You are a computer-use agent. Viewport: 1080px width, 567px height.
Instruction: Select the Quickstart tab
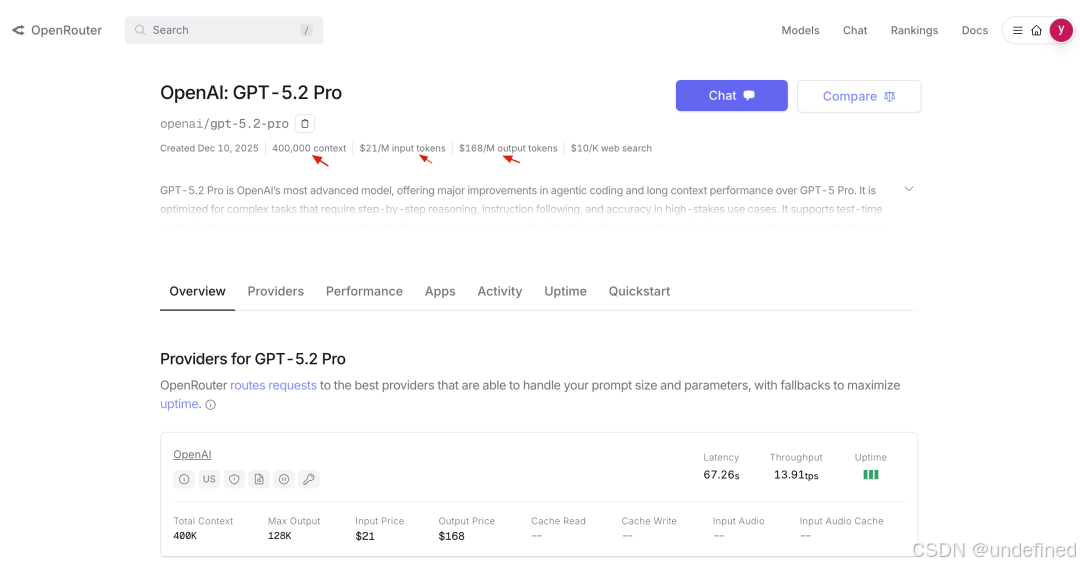click(x=639, y=291)
